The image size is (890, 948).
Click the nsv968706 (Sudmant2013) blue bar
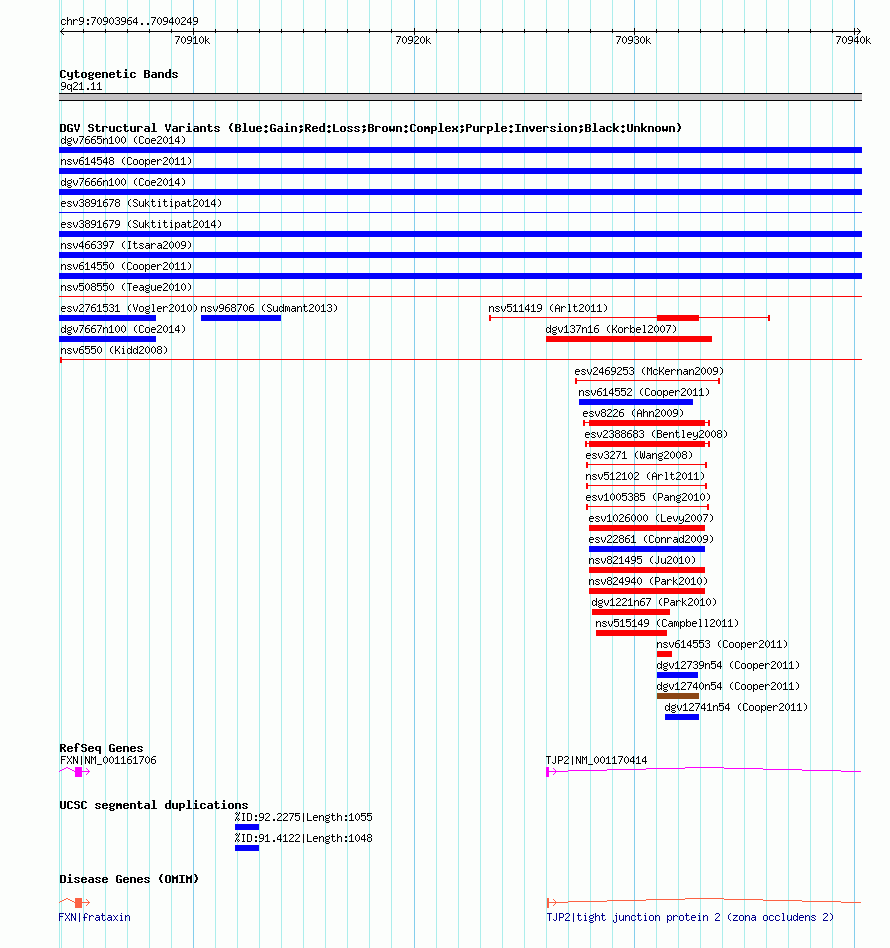(x=241, y=318)
